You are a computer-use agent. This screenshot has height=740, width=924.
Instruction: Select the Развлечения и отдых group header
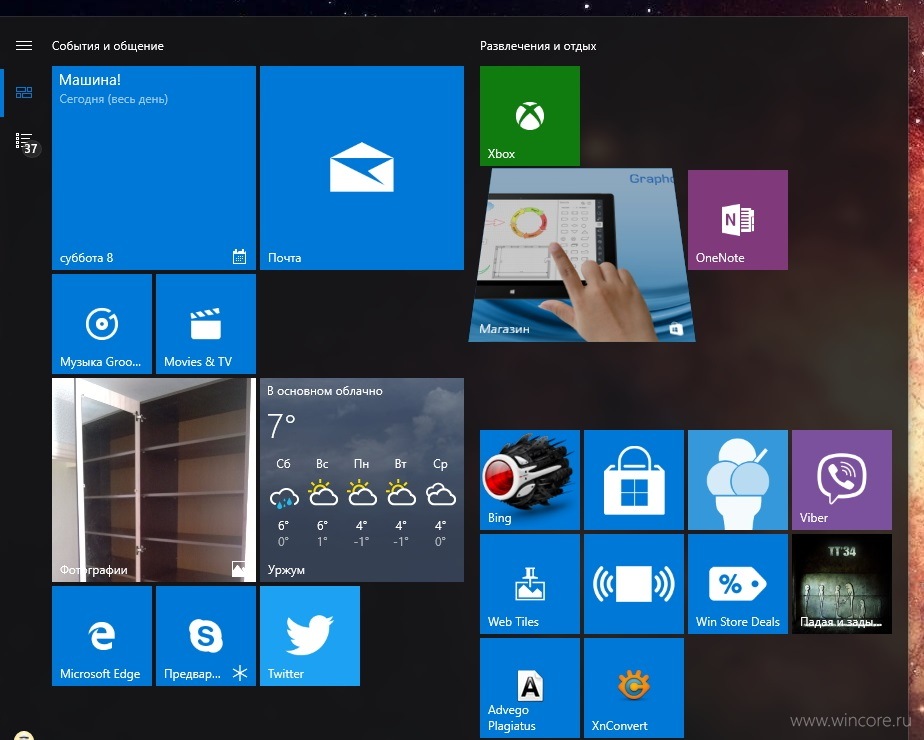[x=538, y=46]
